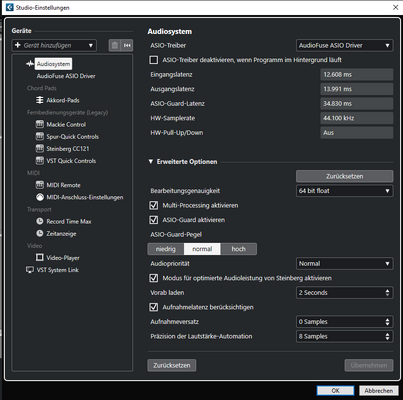Open VST System Link monitor icon

tap(30, 270)
